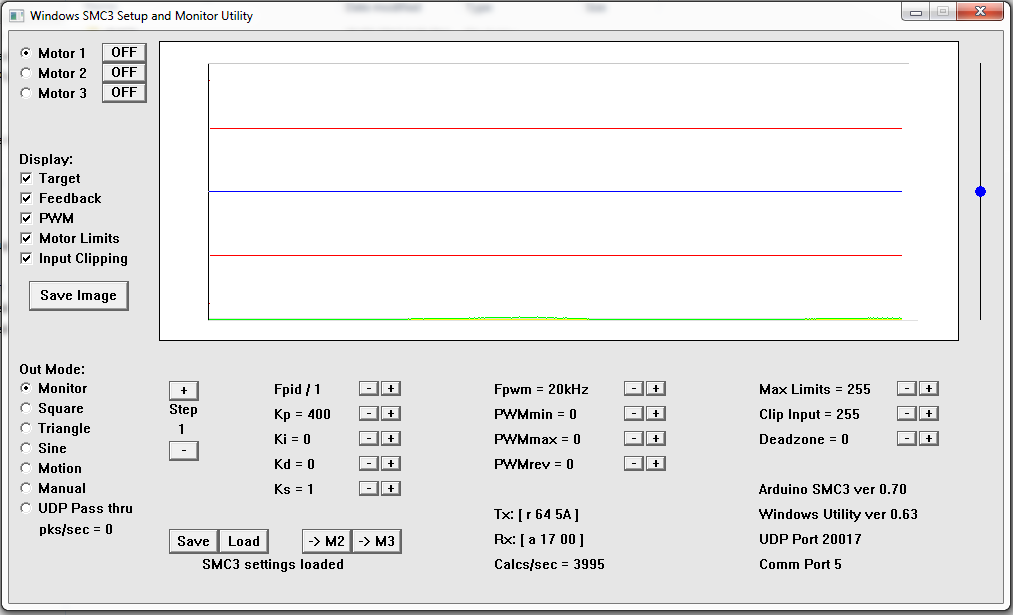This screenshot has width=1013, height=615.
Task: Toggle Motor 1 OFF button
Action: [124, 52]
